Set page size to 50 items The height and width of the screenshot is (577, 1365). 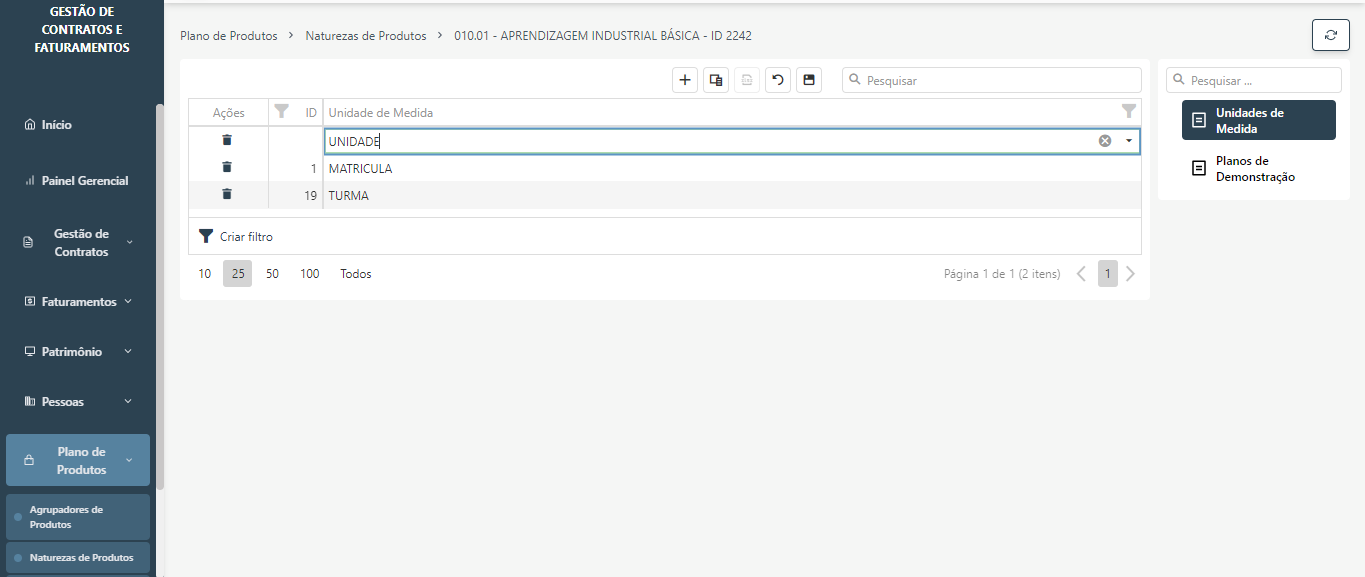[x=272, y=274]
